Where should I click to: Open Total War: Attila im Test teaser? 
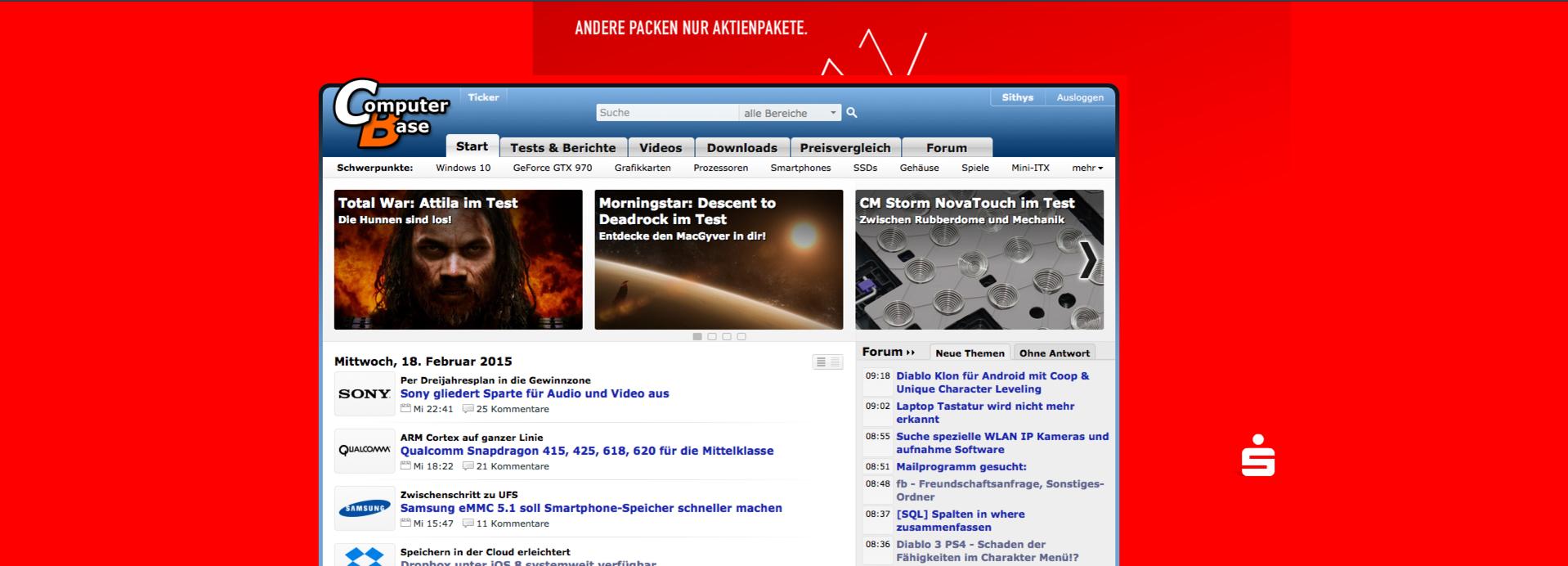pyautogui.click(x=458, y=259)
